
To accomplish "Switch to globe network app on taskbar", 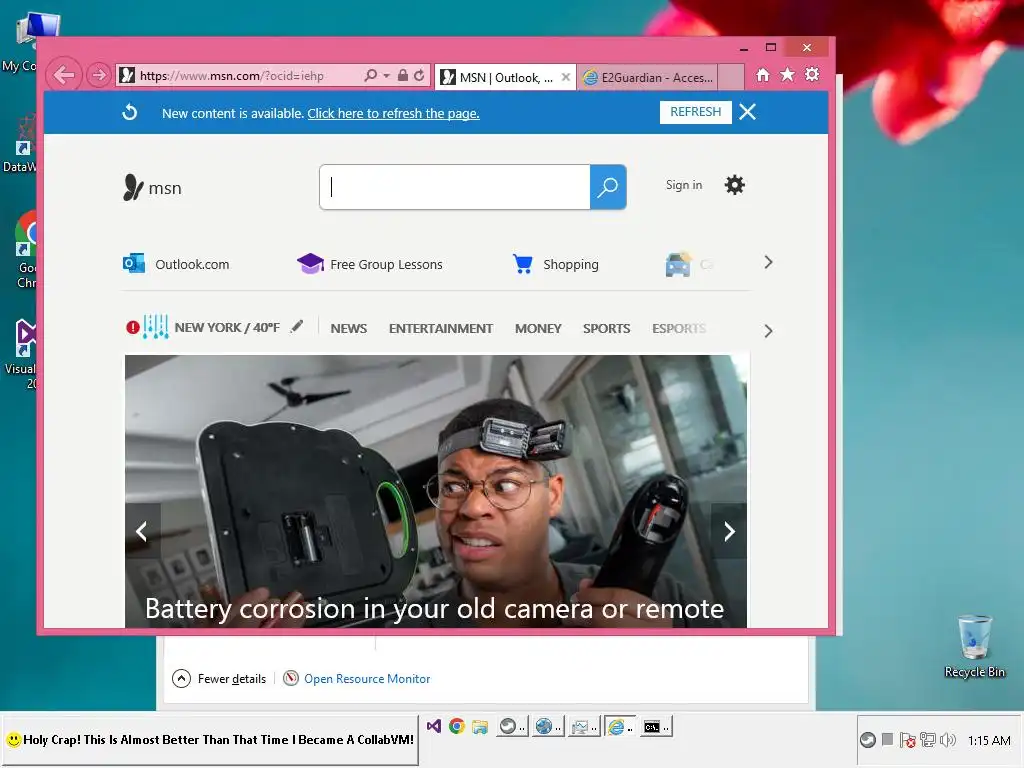I will [547, 726].
